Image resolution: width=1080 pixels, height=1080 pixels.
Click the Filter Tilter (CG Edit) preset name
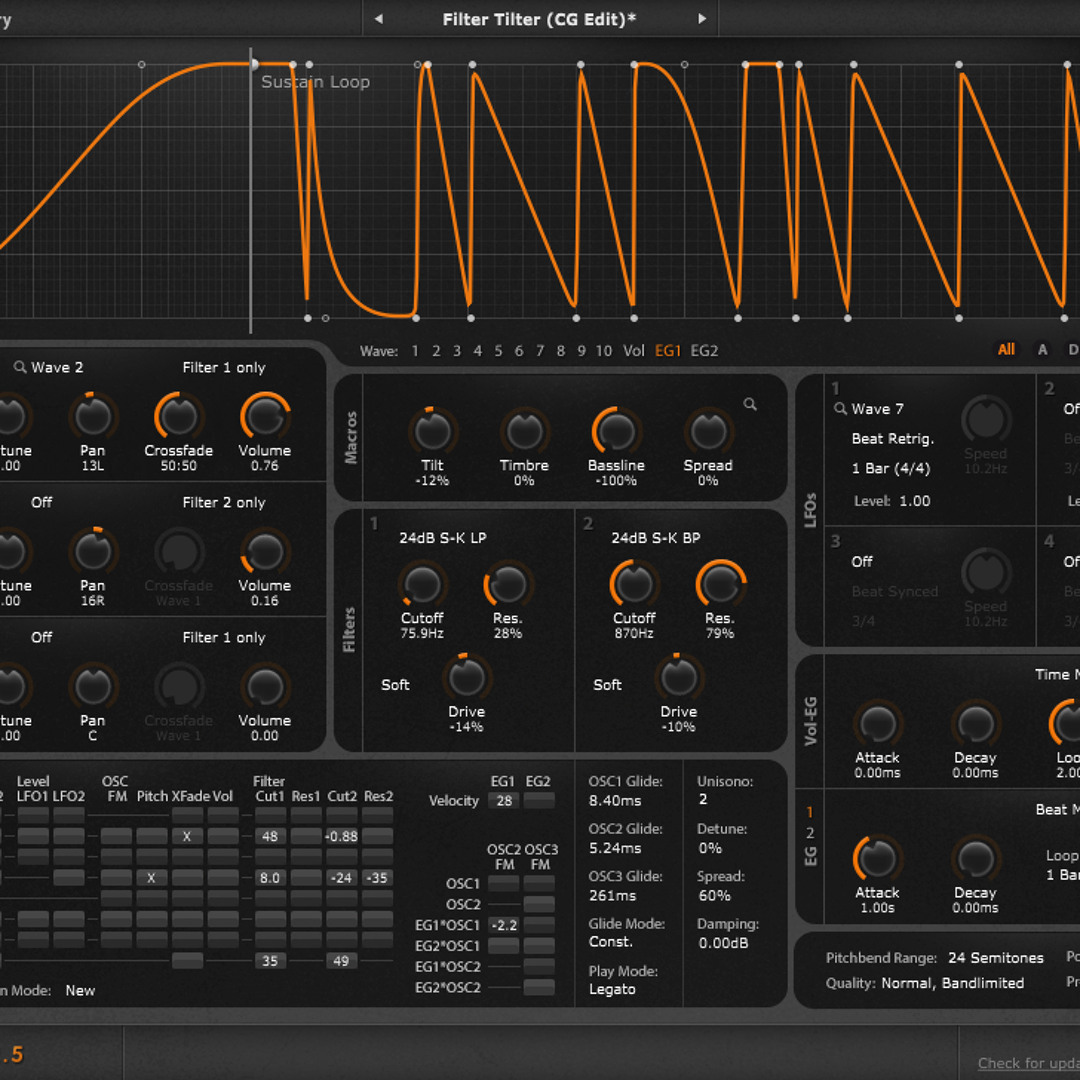pyautogui.click(x=539, y=19)
